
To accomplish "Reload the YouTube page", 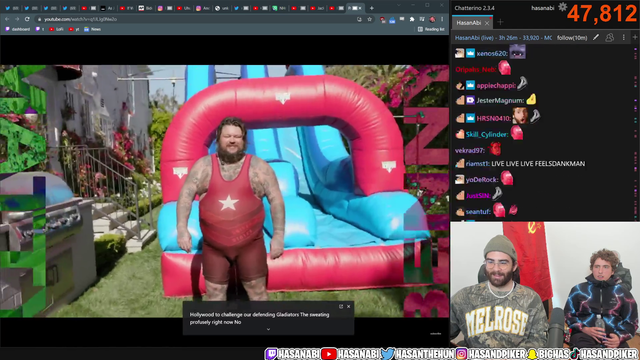I will pos(27,19).
